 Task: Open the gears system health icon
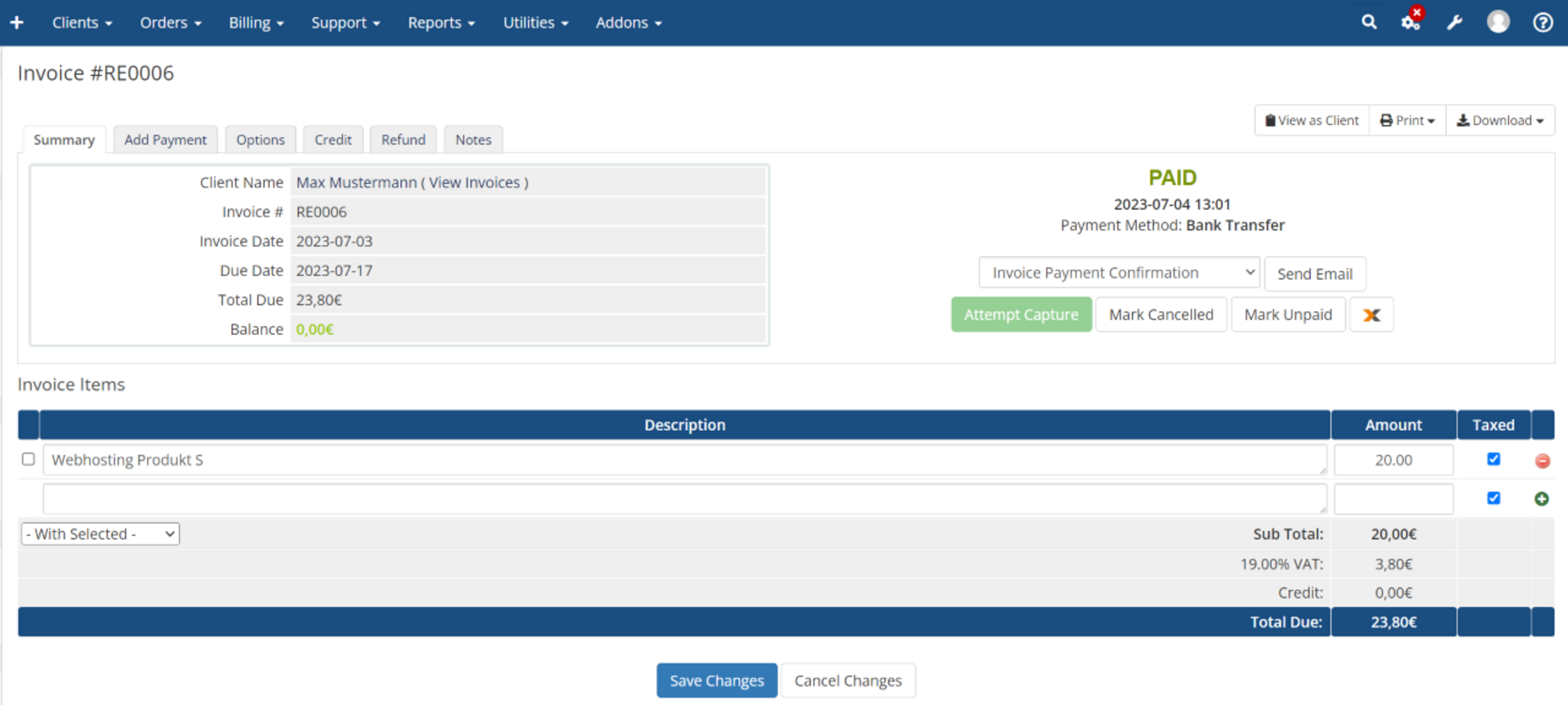[x=1410, y=22]
